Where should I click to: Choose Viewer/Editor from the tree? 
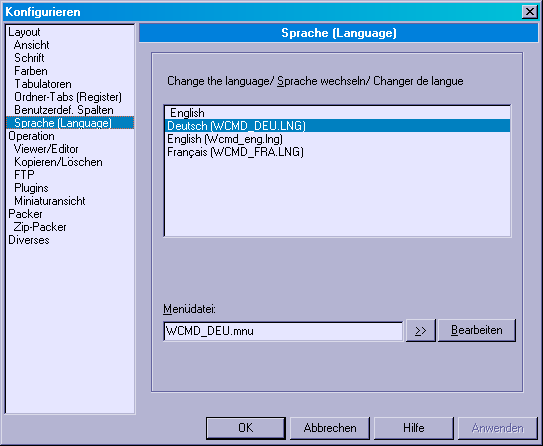pyautogui.click(x=46, y=149)
